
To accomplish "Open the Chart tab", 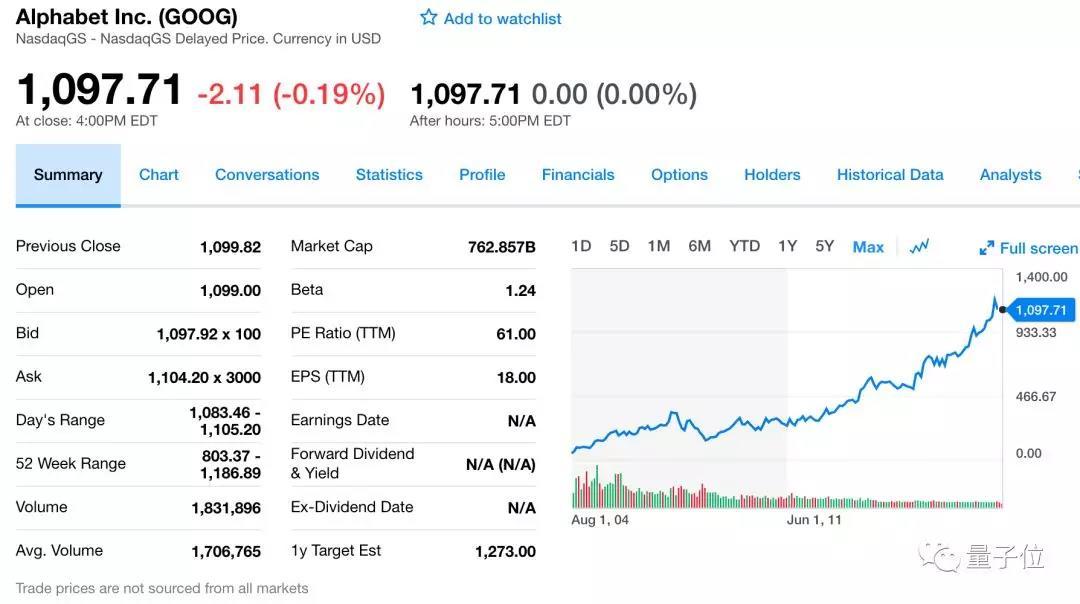I will click(x=159, y=175).
